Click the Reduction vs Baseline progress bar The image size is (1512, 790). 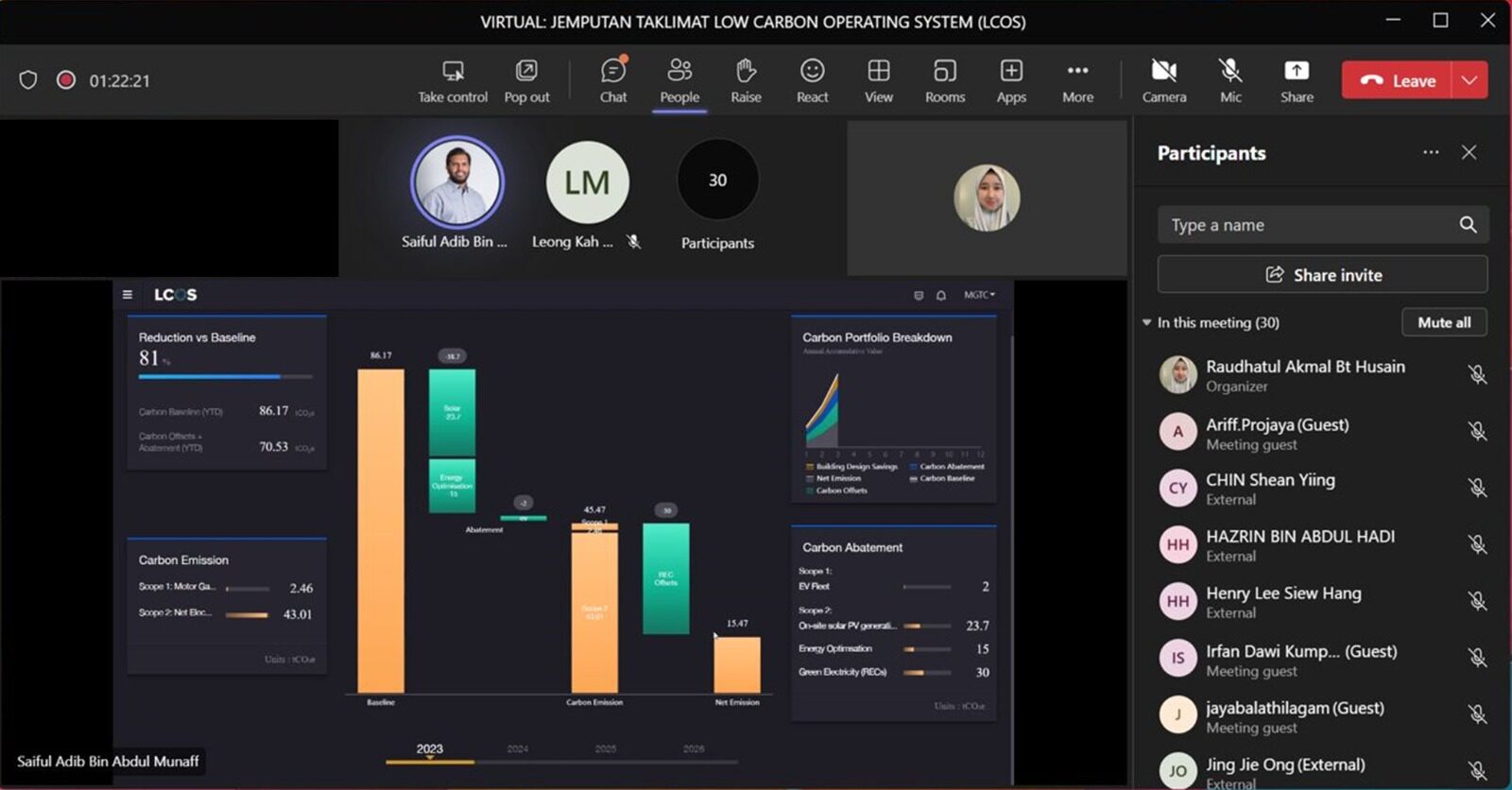point(225,377)
